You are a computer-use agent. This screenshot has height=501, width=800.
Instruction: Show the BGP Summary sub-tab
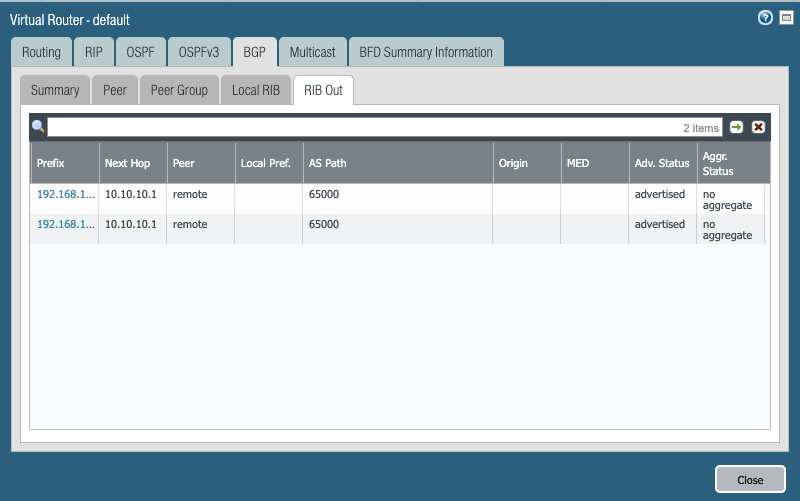55,90
